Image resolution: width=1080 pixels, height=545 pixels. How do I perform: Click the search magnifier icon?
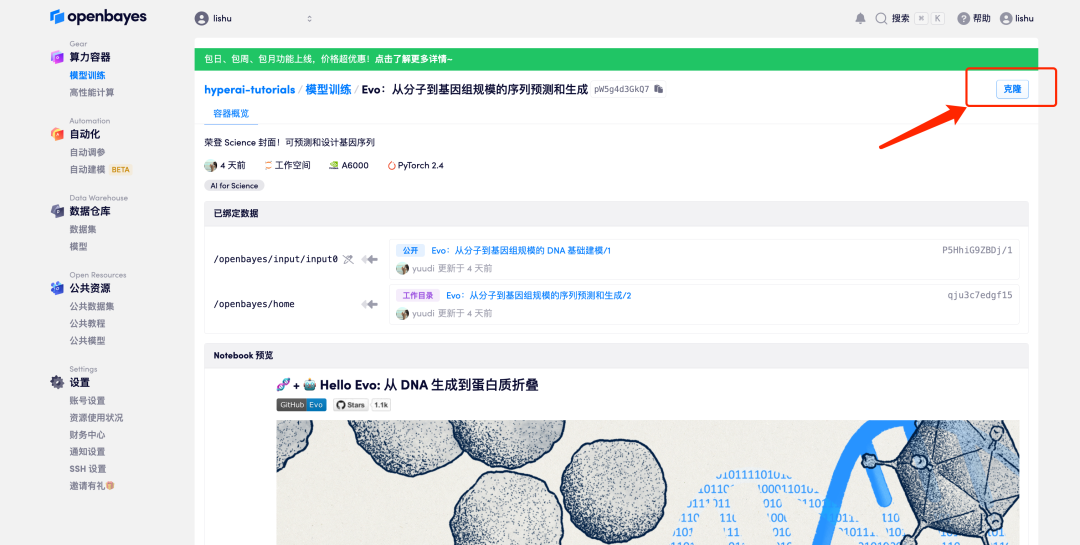[881, 18]
